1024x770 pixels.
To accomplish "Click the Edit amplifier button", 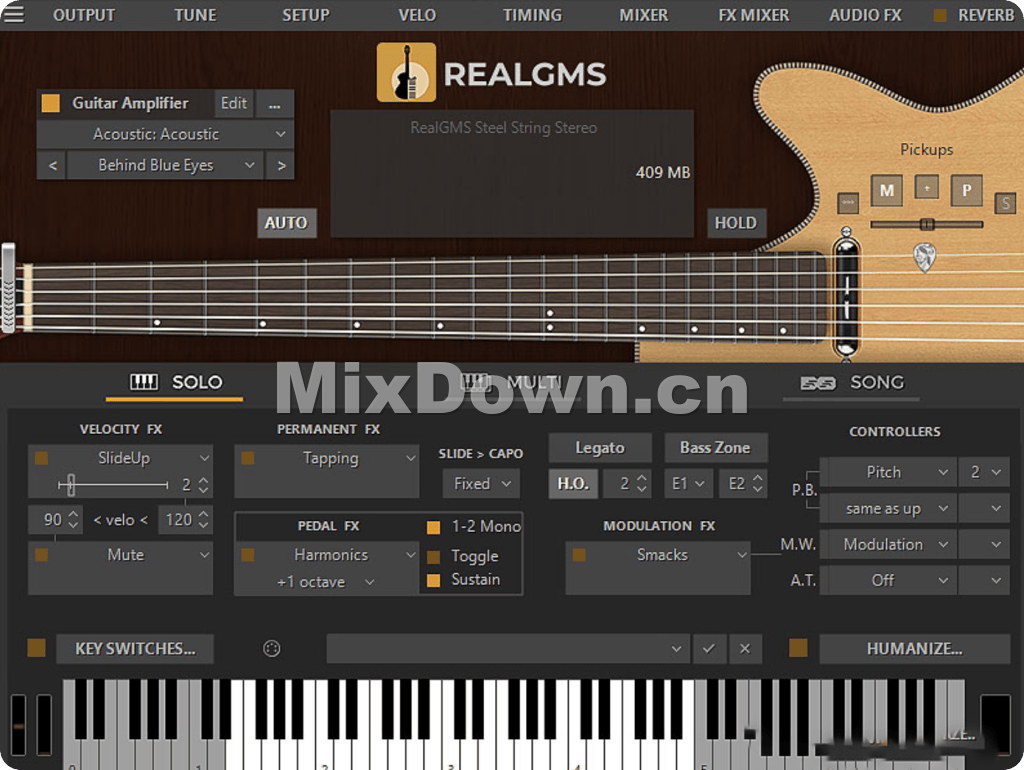I will coord(234,104).
